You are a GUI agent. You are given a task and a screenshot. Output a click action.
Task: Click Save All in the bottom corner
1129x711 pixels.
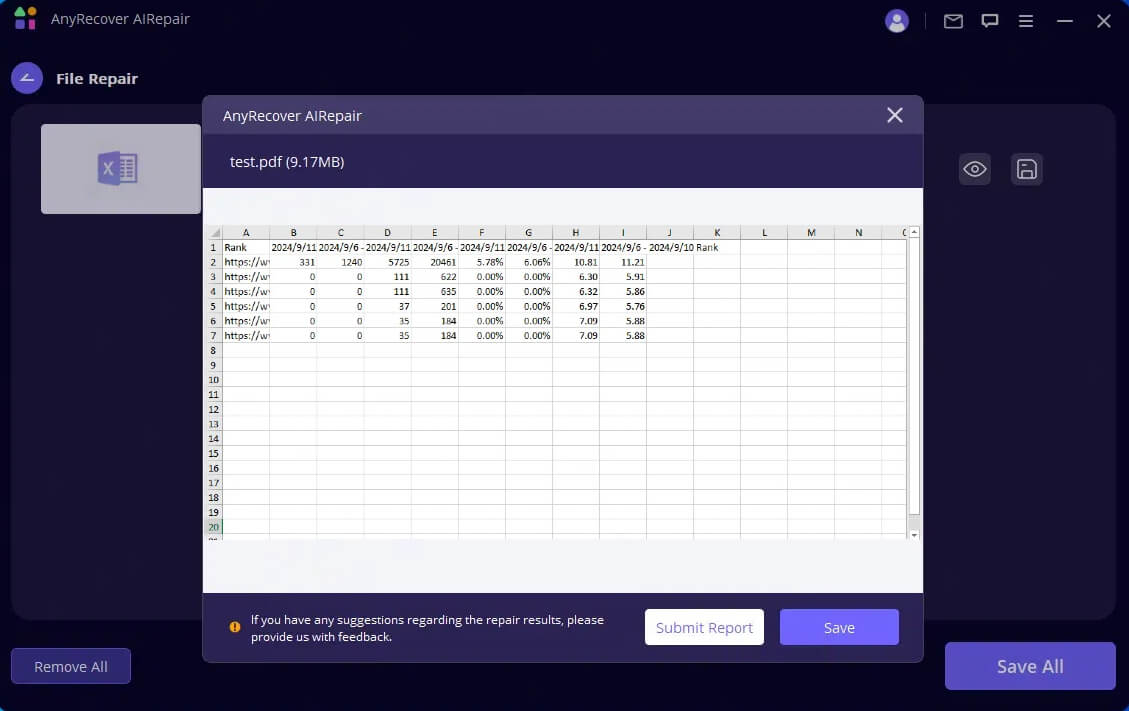pyautogui.click(x=1030, y=665)
